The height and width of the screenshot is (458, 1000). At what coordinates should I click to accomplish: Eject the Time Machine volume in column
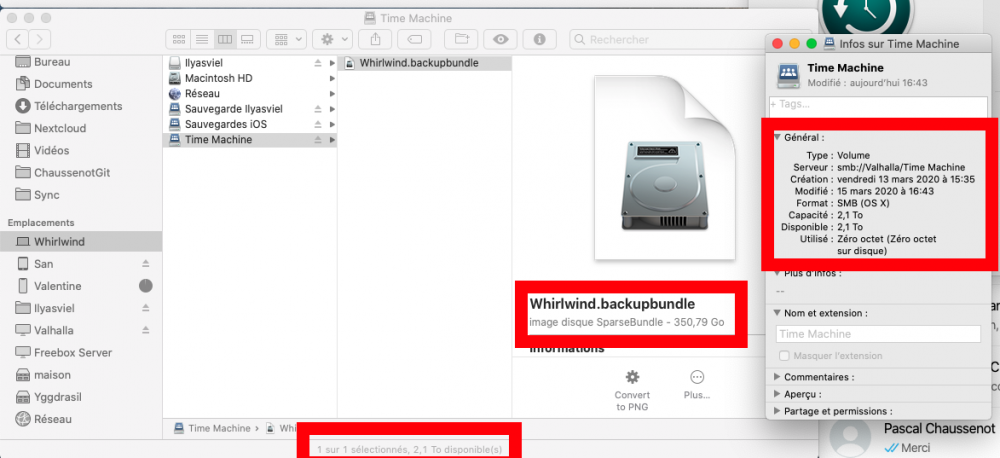[318, 140]
